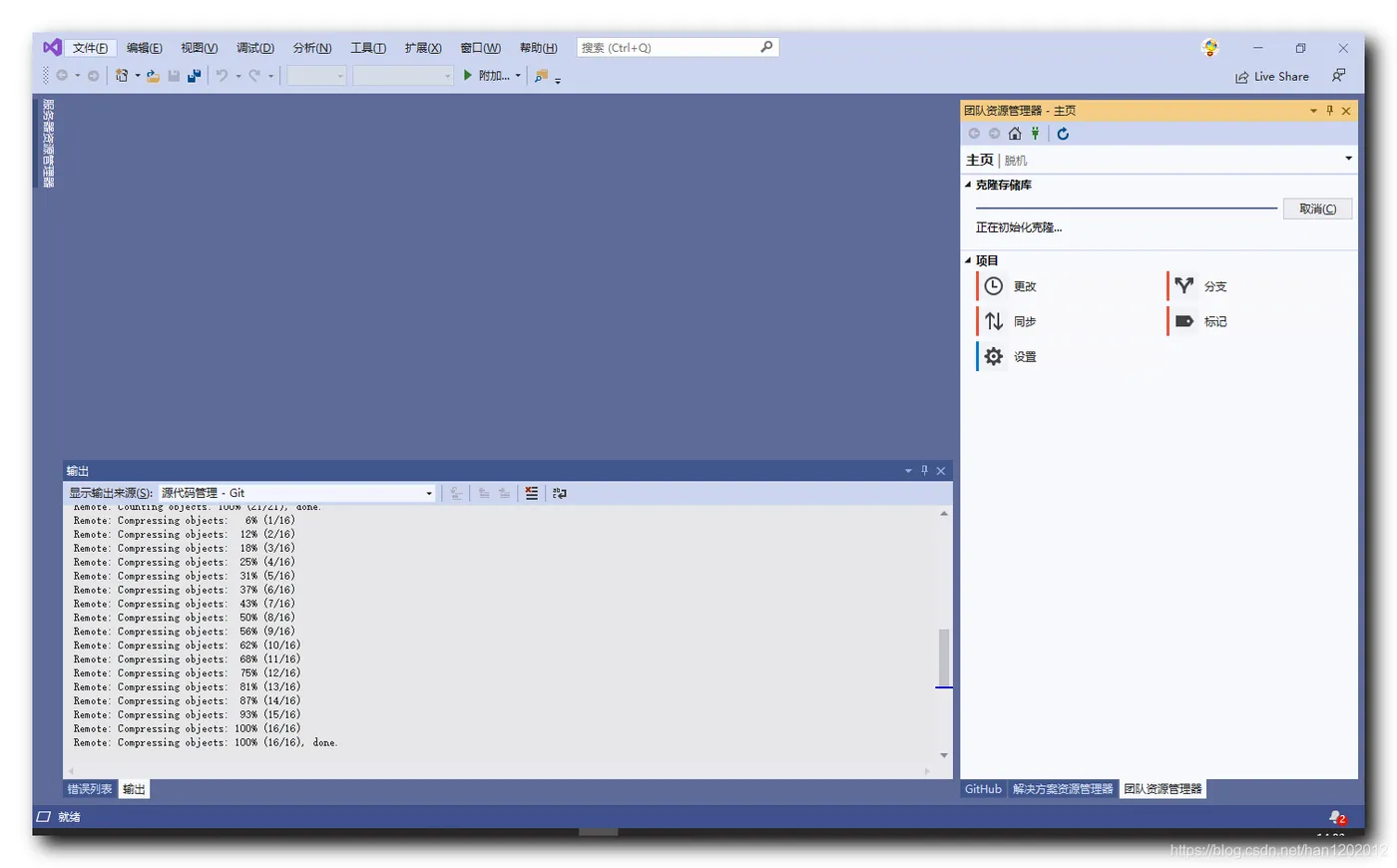This screenshot has height=868, width=1397.
Task: Click the save all toolbar icon
Action: point(194,76)
